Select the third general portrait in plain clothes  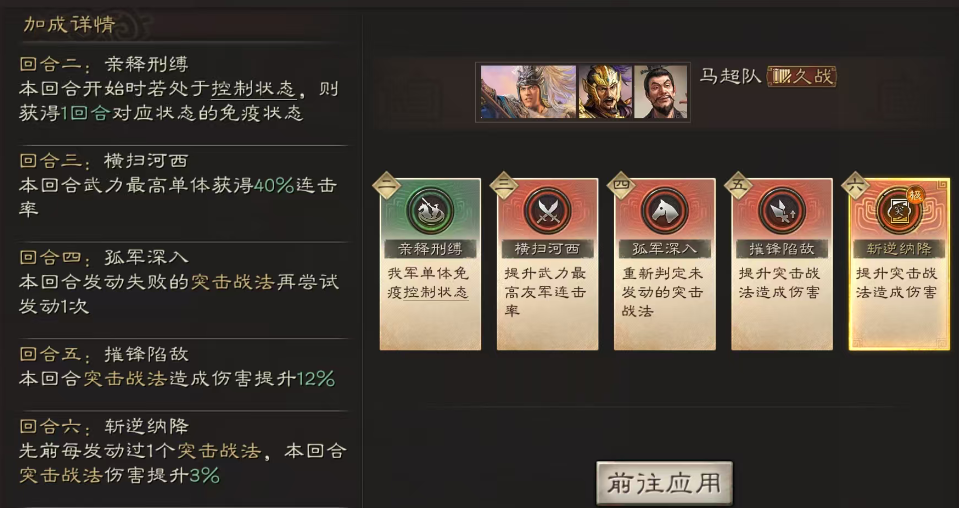point(661,92)
